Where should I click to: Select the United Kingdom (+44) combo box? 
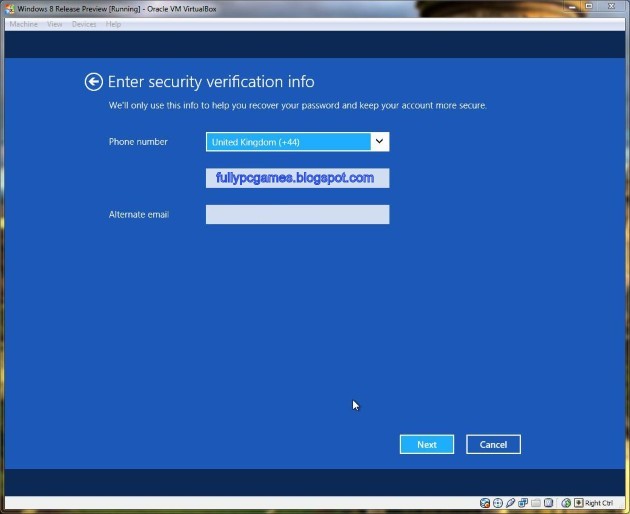point(297,142)
